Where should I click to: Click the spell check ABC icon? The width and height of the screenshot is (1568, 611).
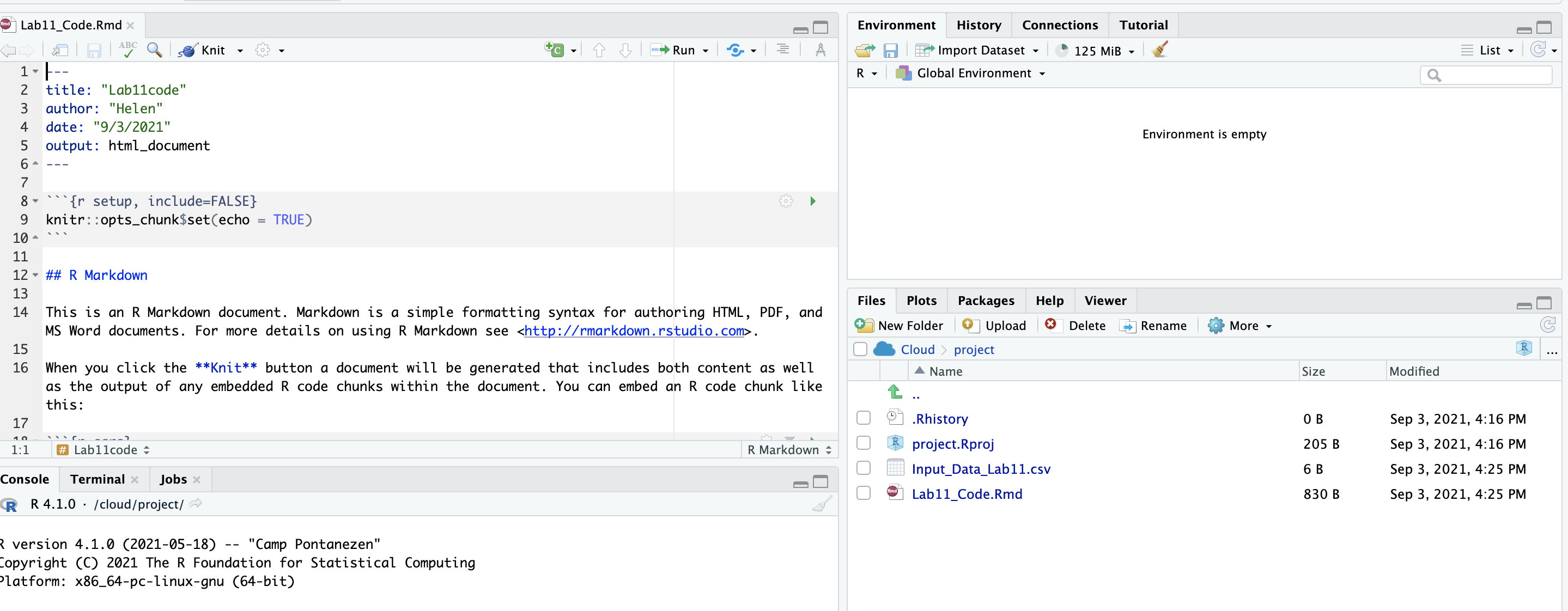(127, 50)
